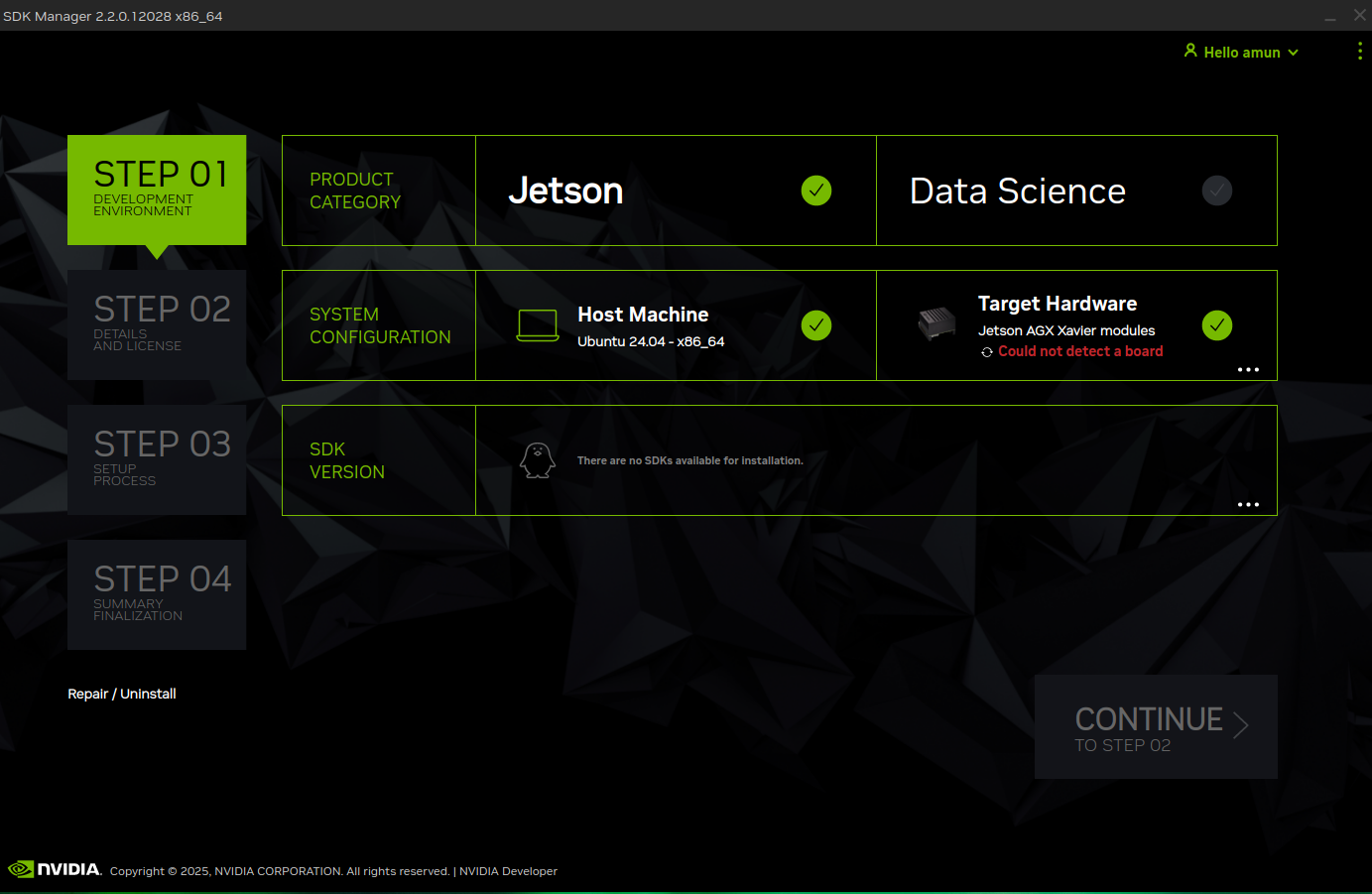Open Step 02 Details and License
Image resolution: width=1372 pixels, height=894 pixels.
pyautogui.click(x=157, y=324)
